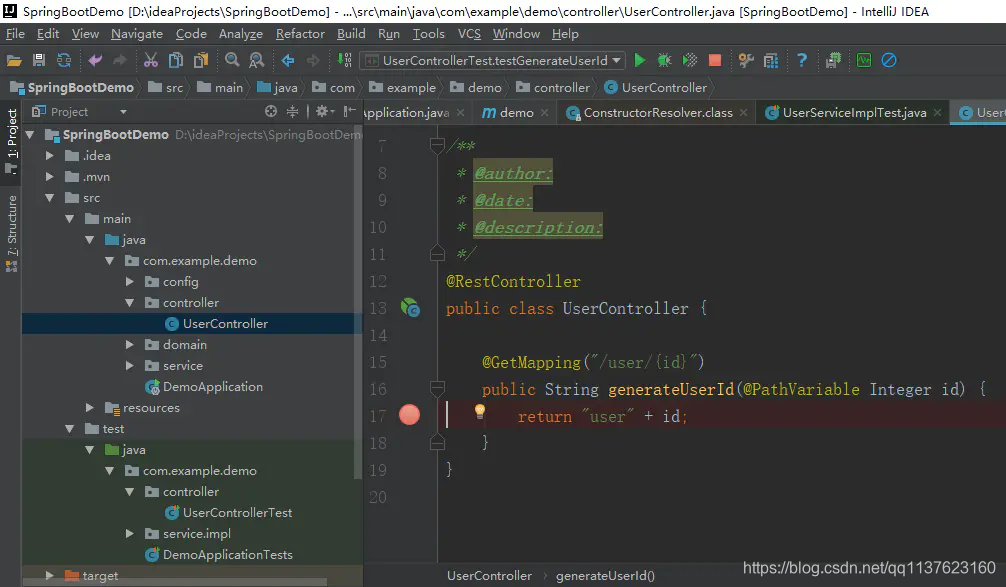The height and width of the screenshot is (587, 1006).
Task: Stop the process with red square
Action: (715, 60)
